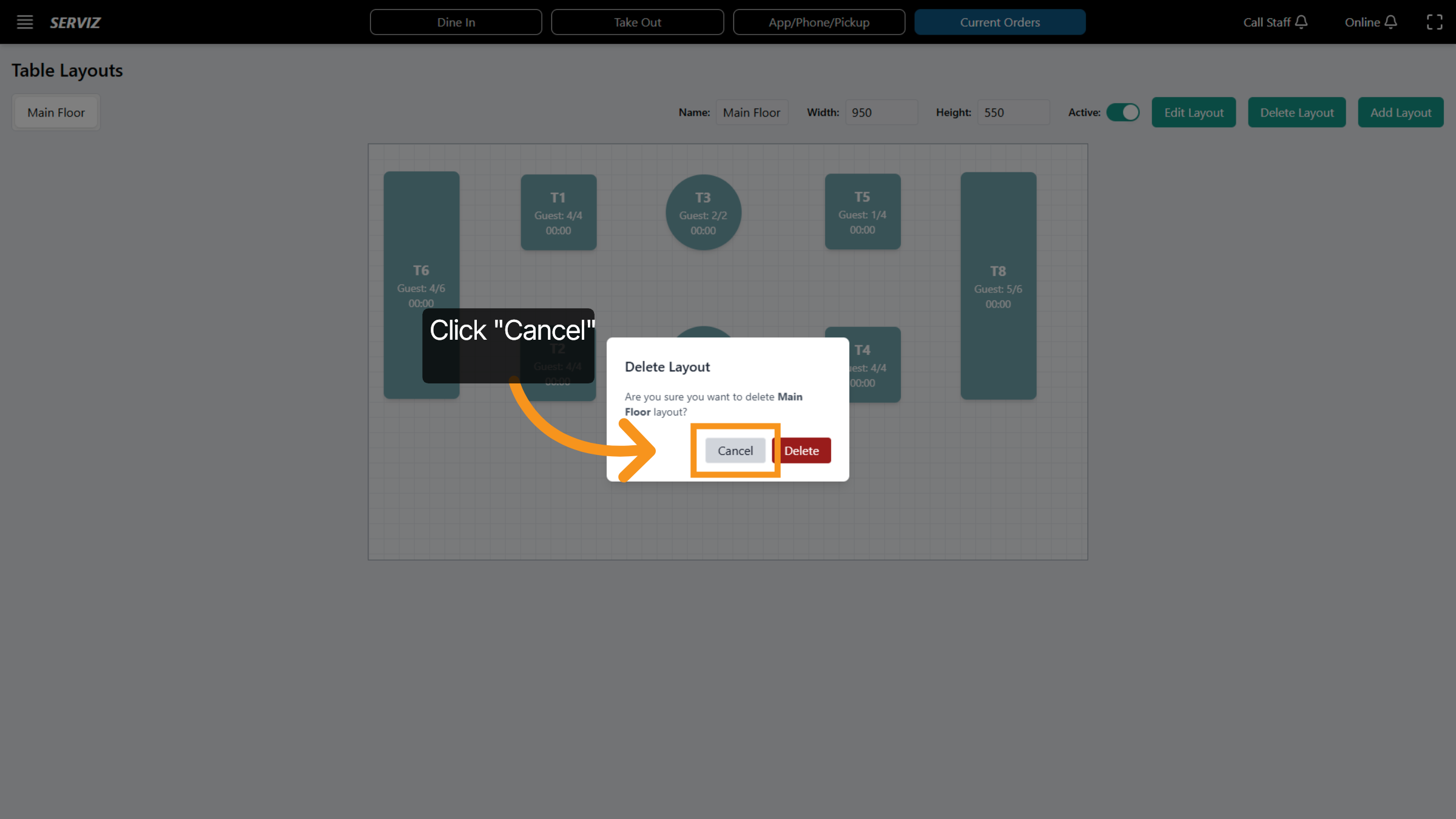Viewport: 1456px width, 819px height.
Task: Select round table T3
Action: [703, 213]
